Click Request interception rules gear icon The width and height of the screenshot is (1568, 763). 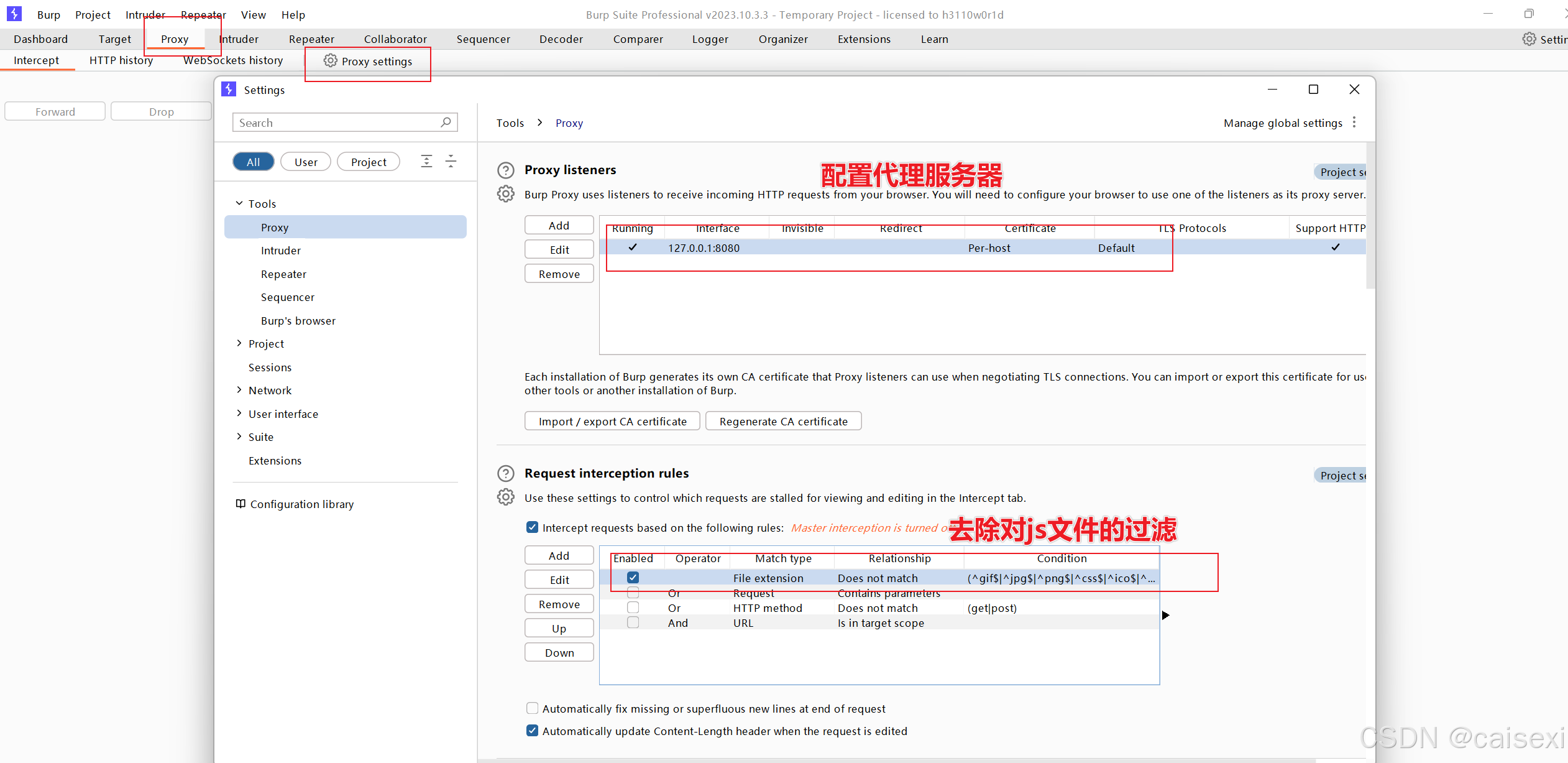506,497
